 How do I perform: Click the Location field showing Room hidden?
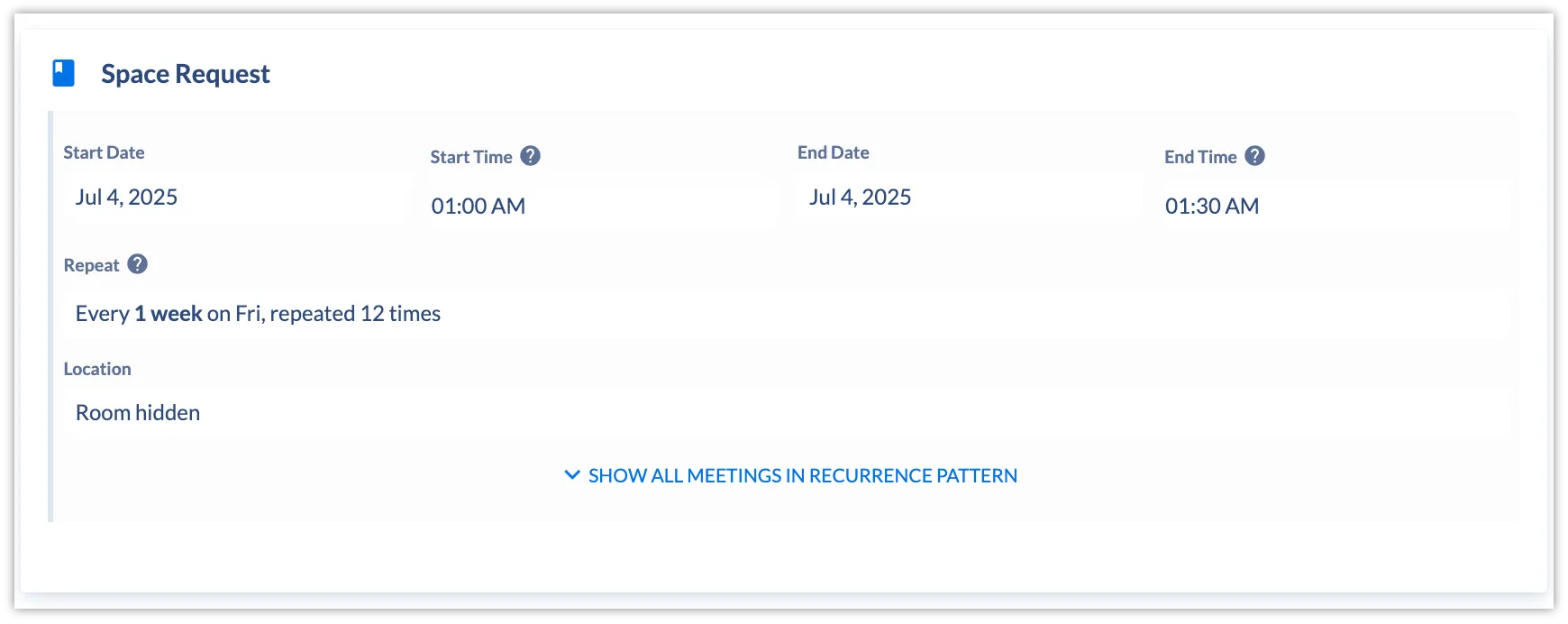click(787, 413)
